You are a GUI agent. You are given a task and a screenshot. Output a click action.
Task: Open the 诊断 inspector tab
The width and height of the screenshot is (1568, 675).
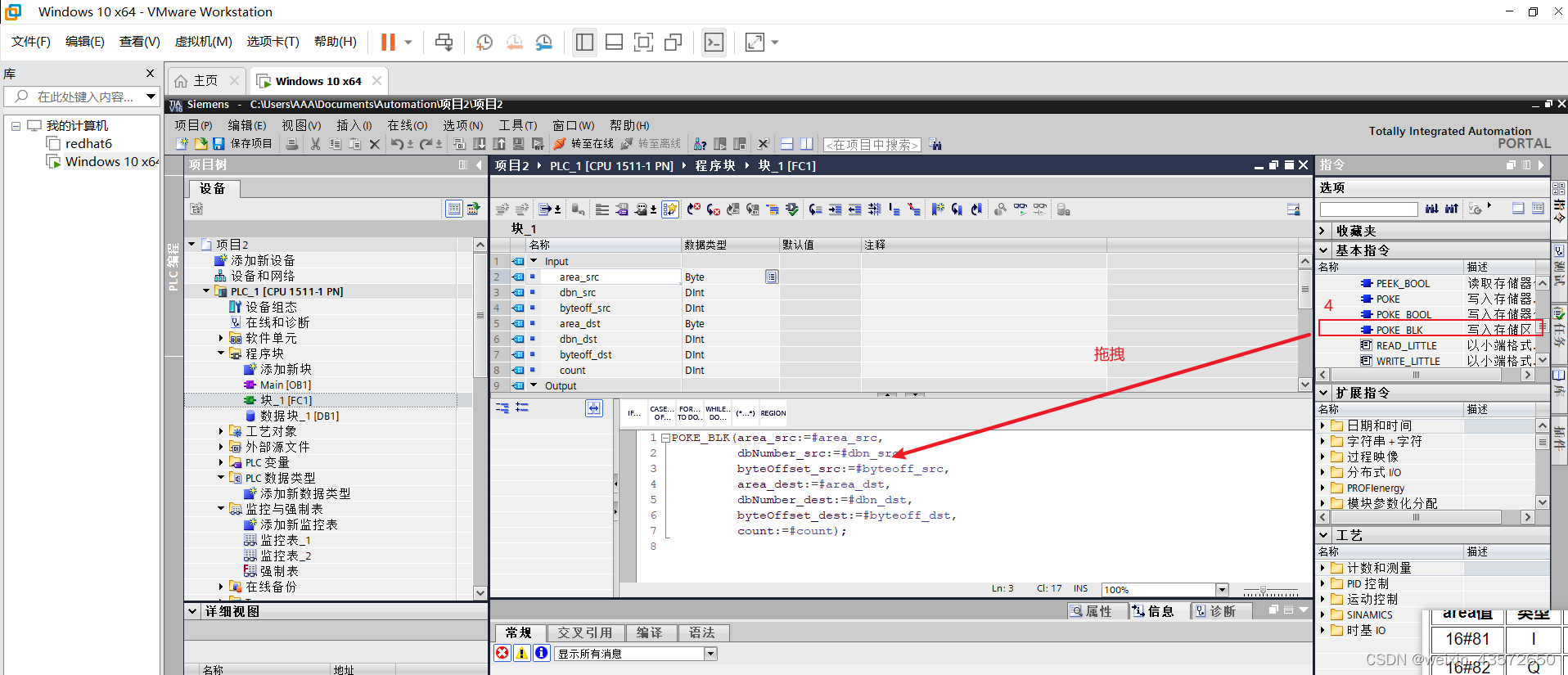pos(1223,611)
